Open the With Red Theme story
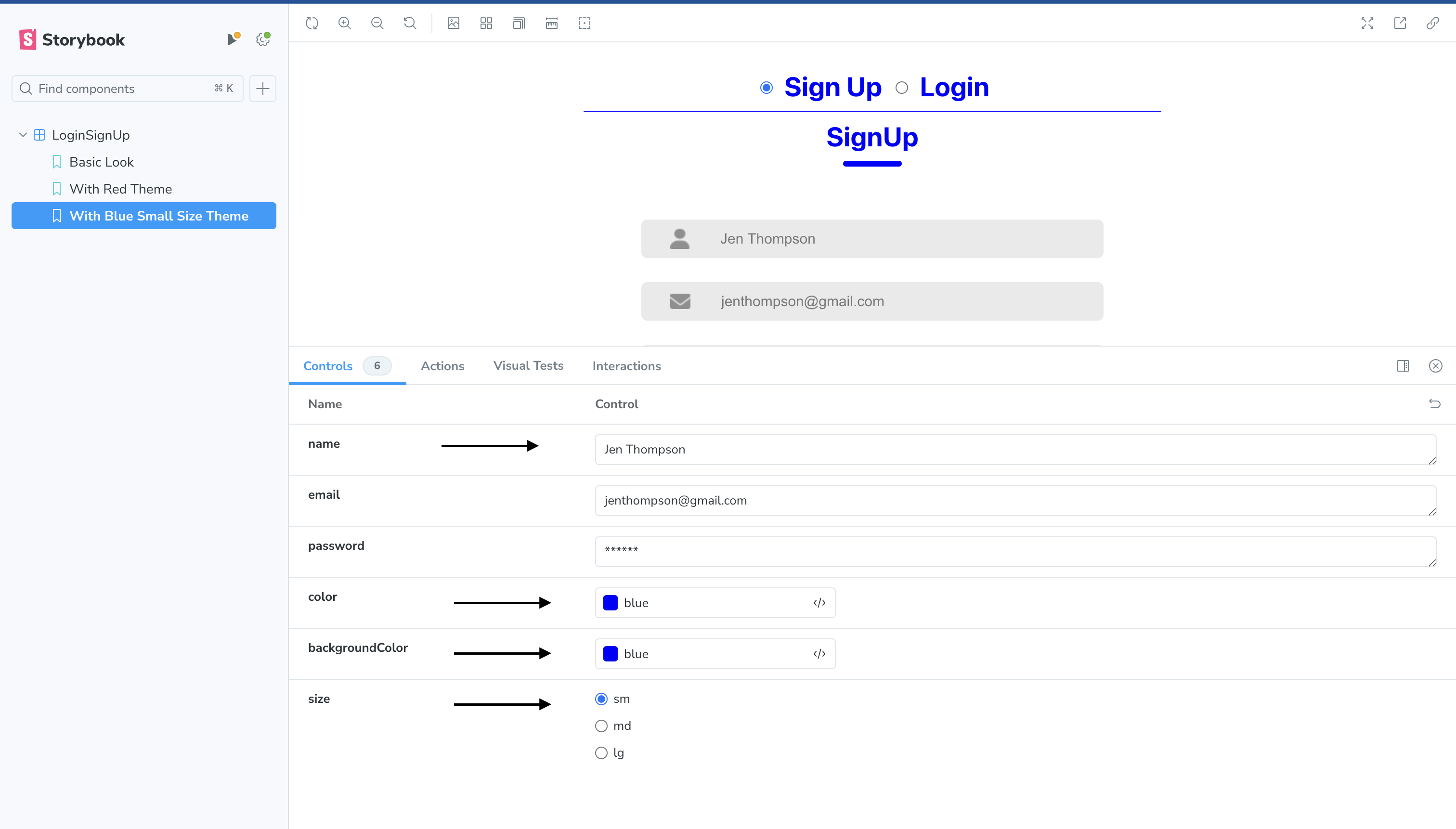 coord(121,189)
